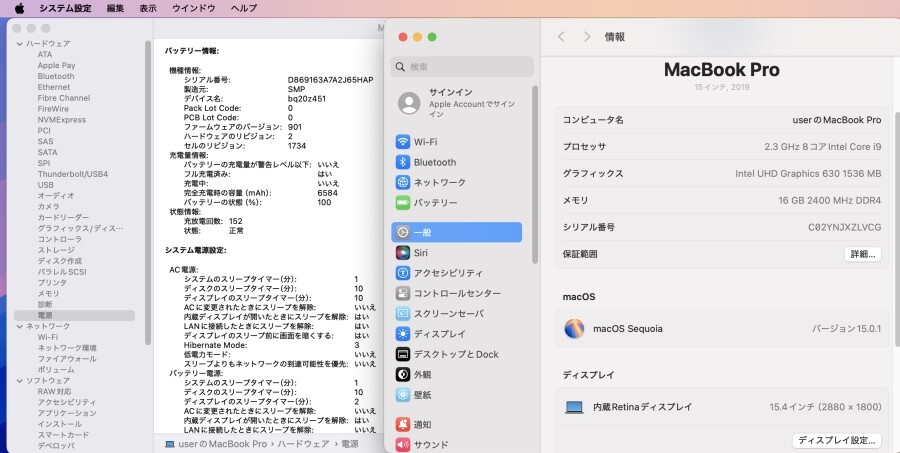Select カードリーダー in hardware list
The image size is (900, 453).
63,218
